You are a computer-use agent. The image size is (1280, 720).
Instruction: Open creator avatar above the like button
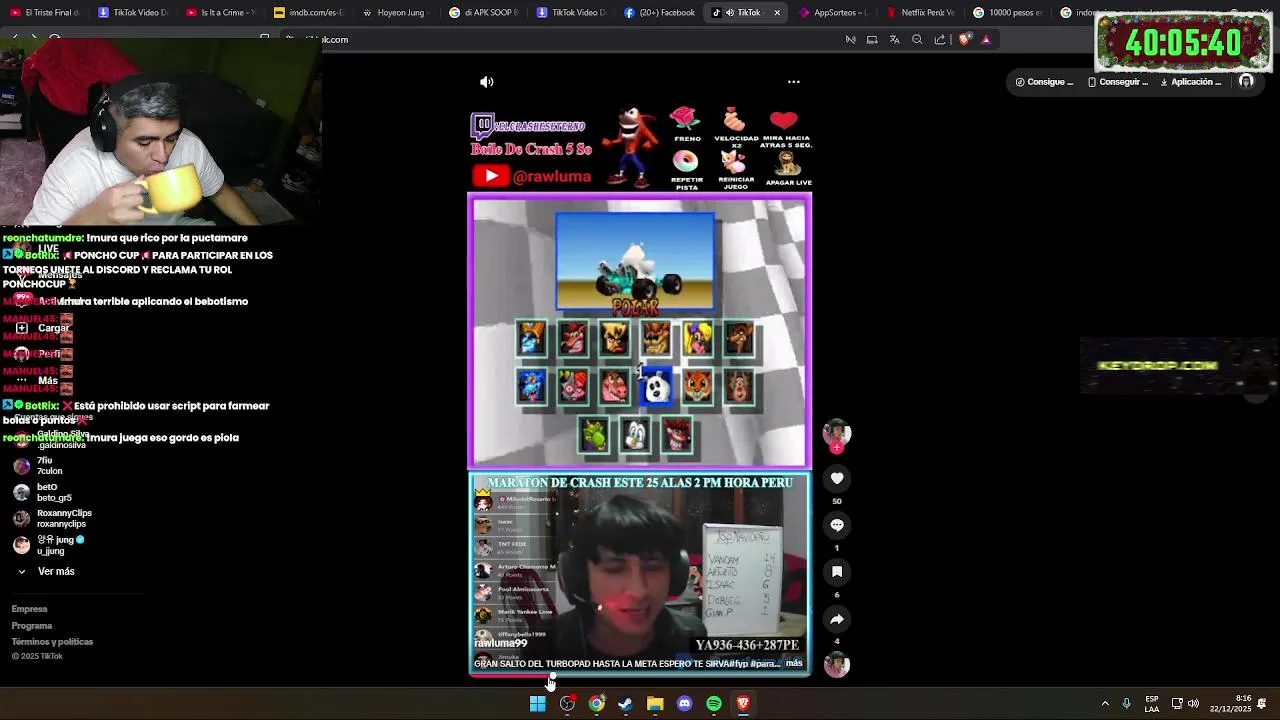click(x=837, y=433)
